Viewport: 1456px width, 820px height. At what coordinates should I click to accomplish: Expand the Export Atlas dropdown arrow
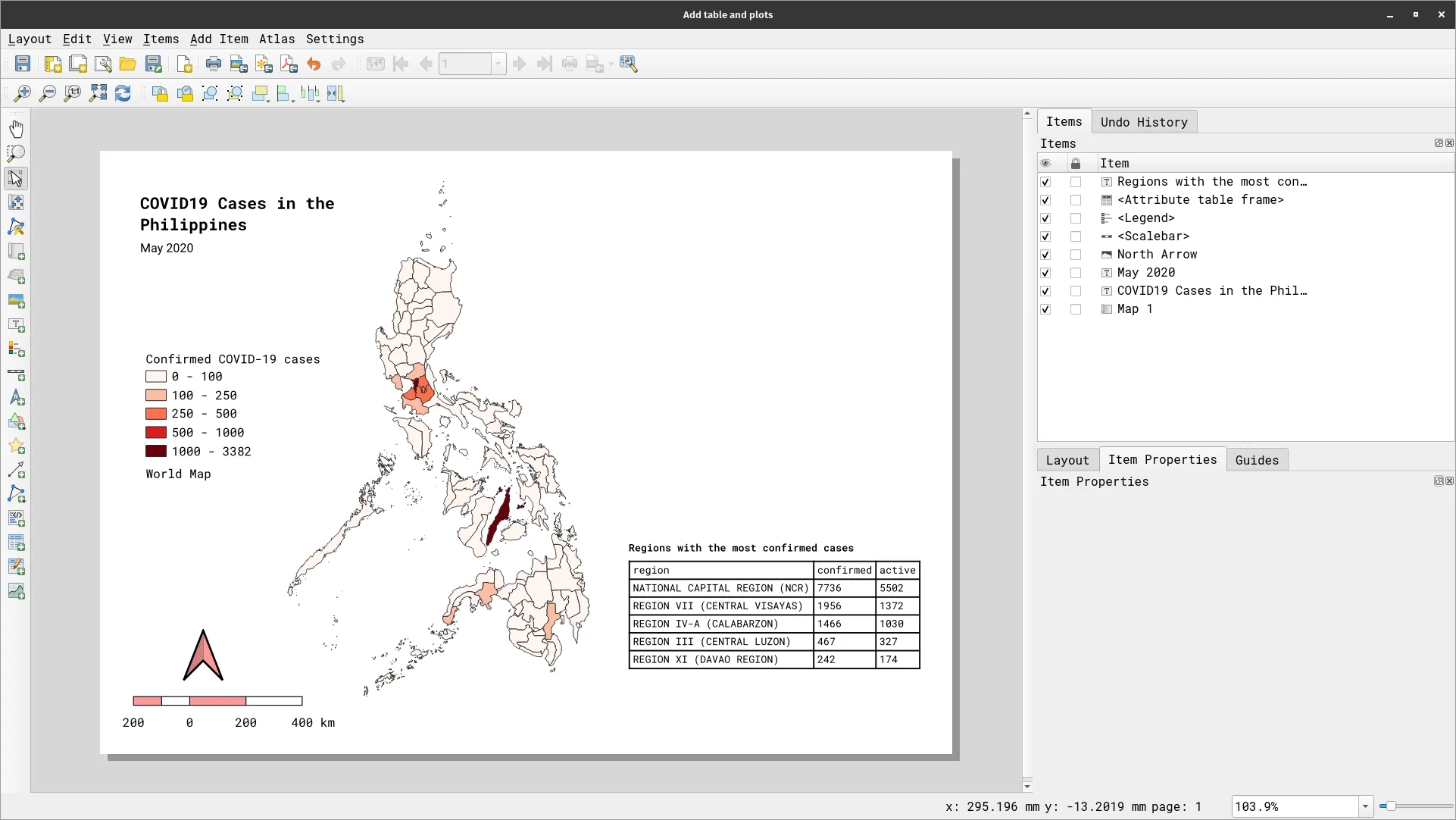(611, 64)
